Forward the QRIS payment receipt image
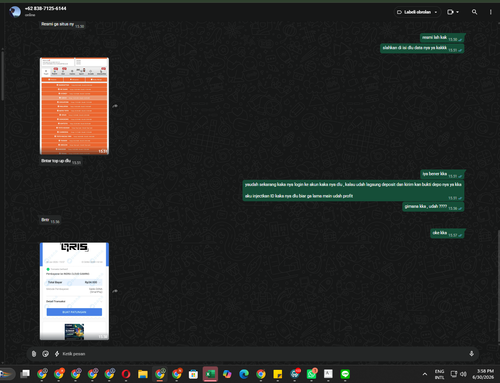Viewport: 500px width, 383px height. [115, 291]
